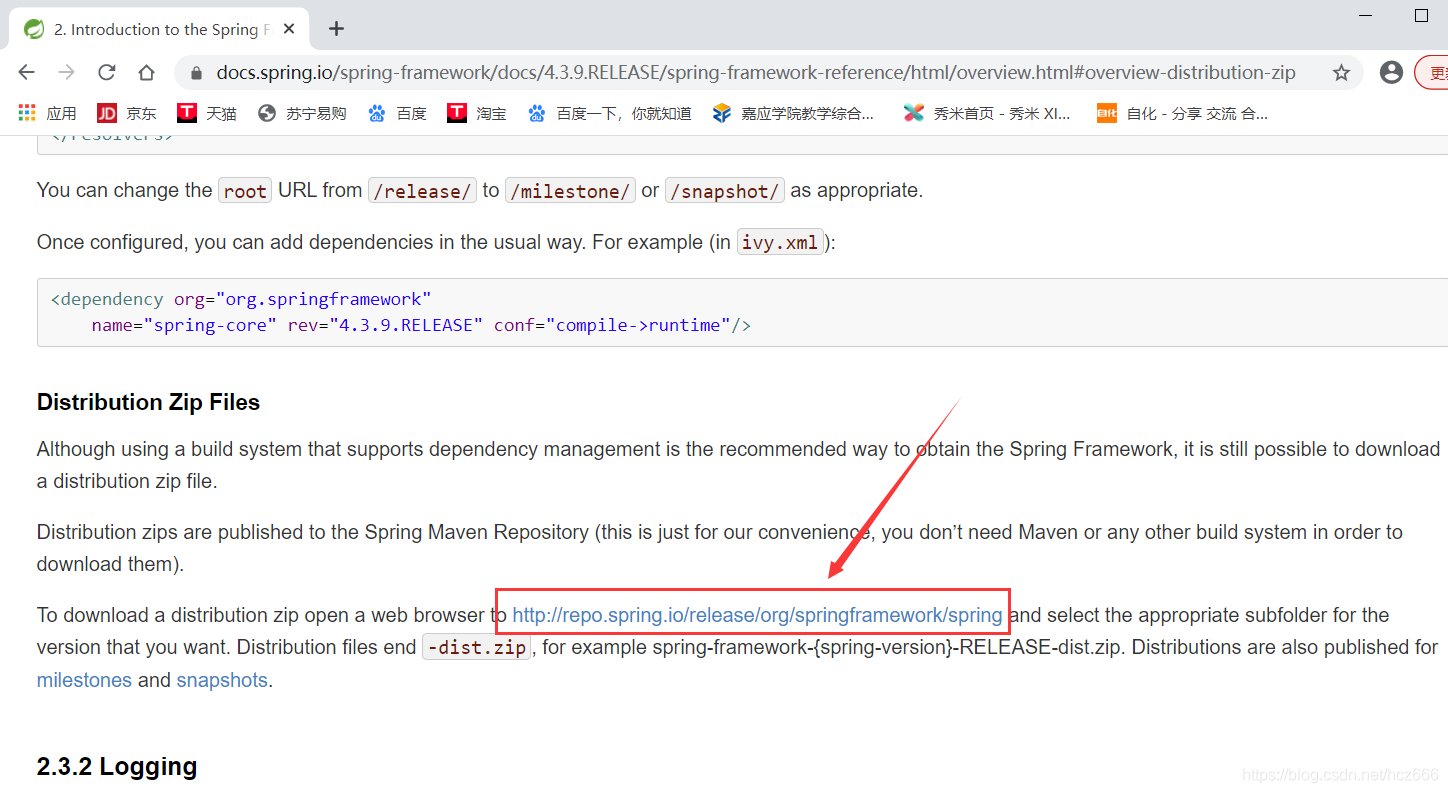
Task: Minimize the browser window
Action: [1367, 16]
